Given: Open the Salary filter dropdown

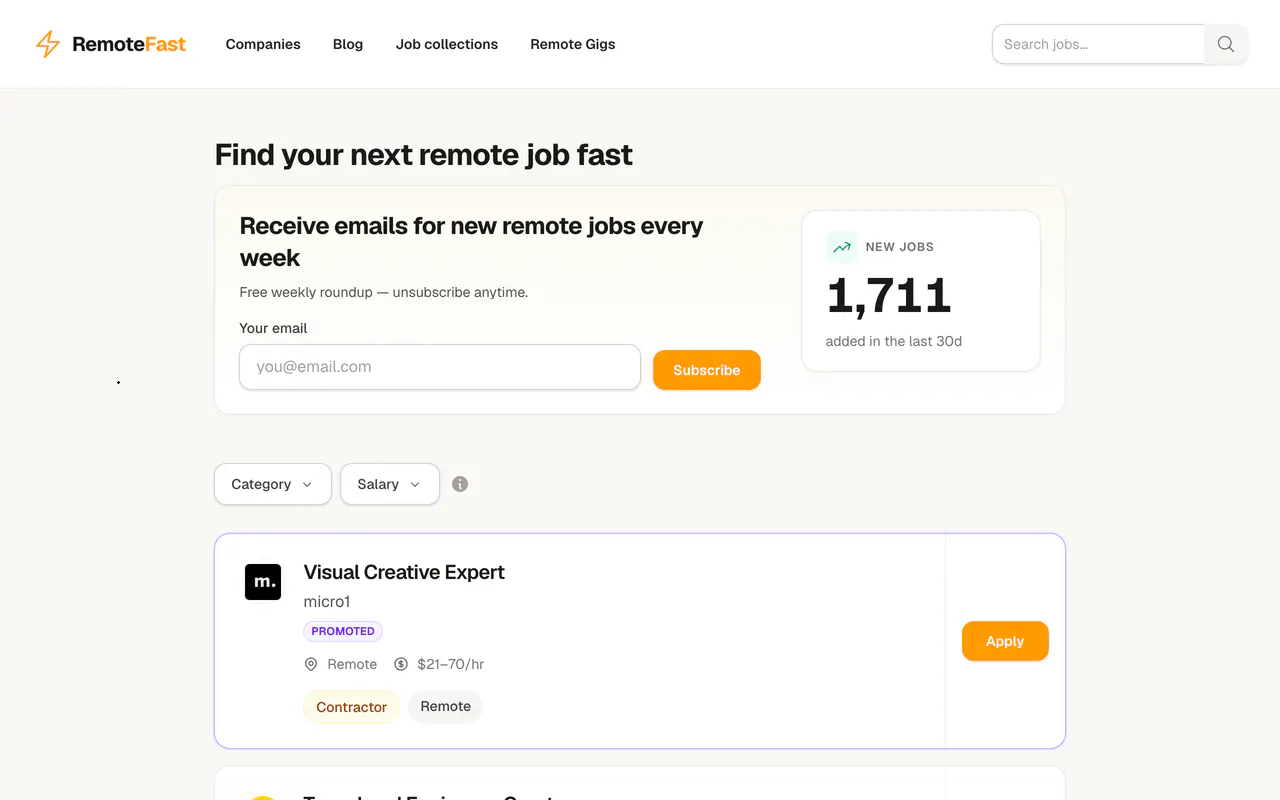Looking at the screenshot, I should click(390, 484).
